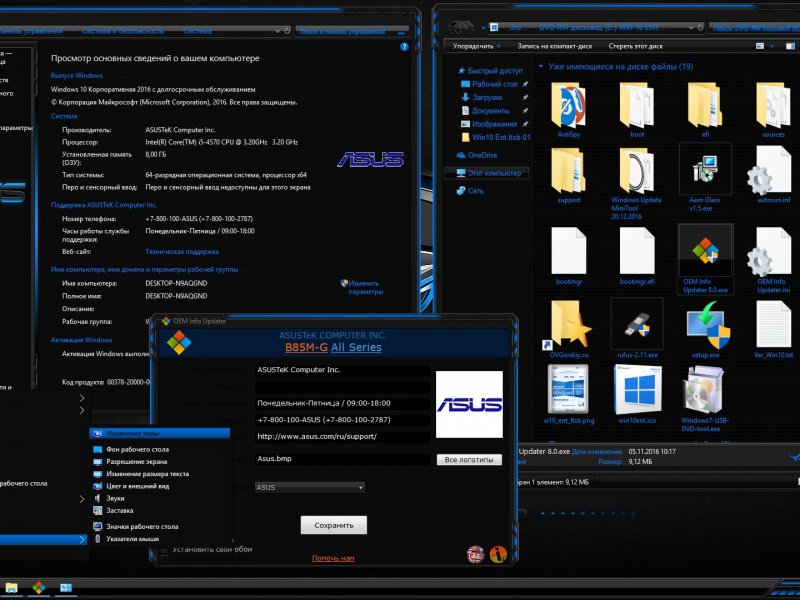
Task: Click the System window taskbar icon
Action: [66, 587]
